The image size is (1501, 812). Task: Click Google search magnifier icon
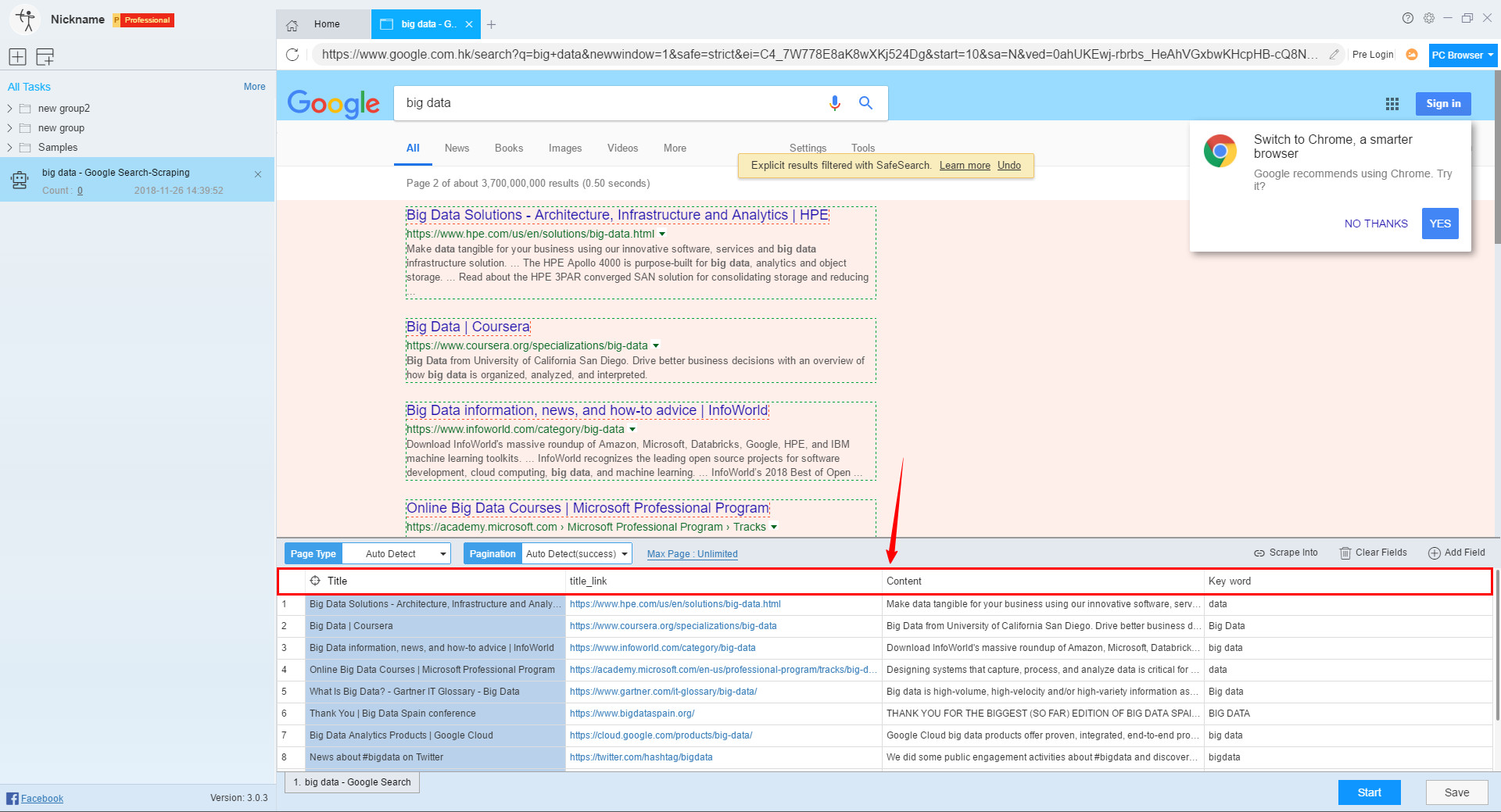point(865,102)
